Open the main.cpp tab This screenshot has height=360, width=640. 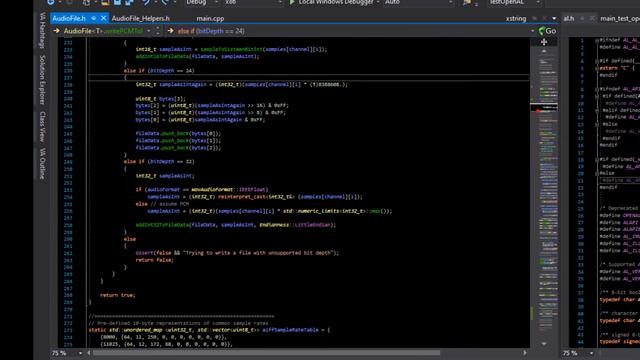coord(210,18)
